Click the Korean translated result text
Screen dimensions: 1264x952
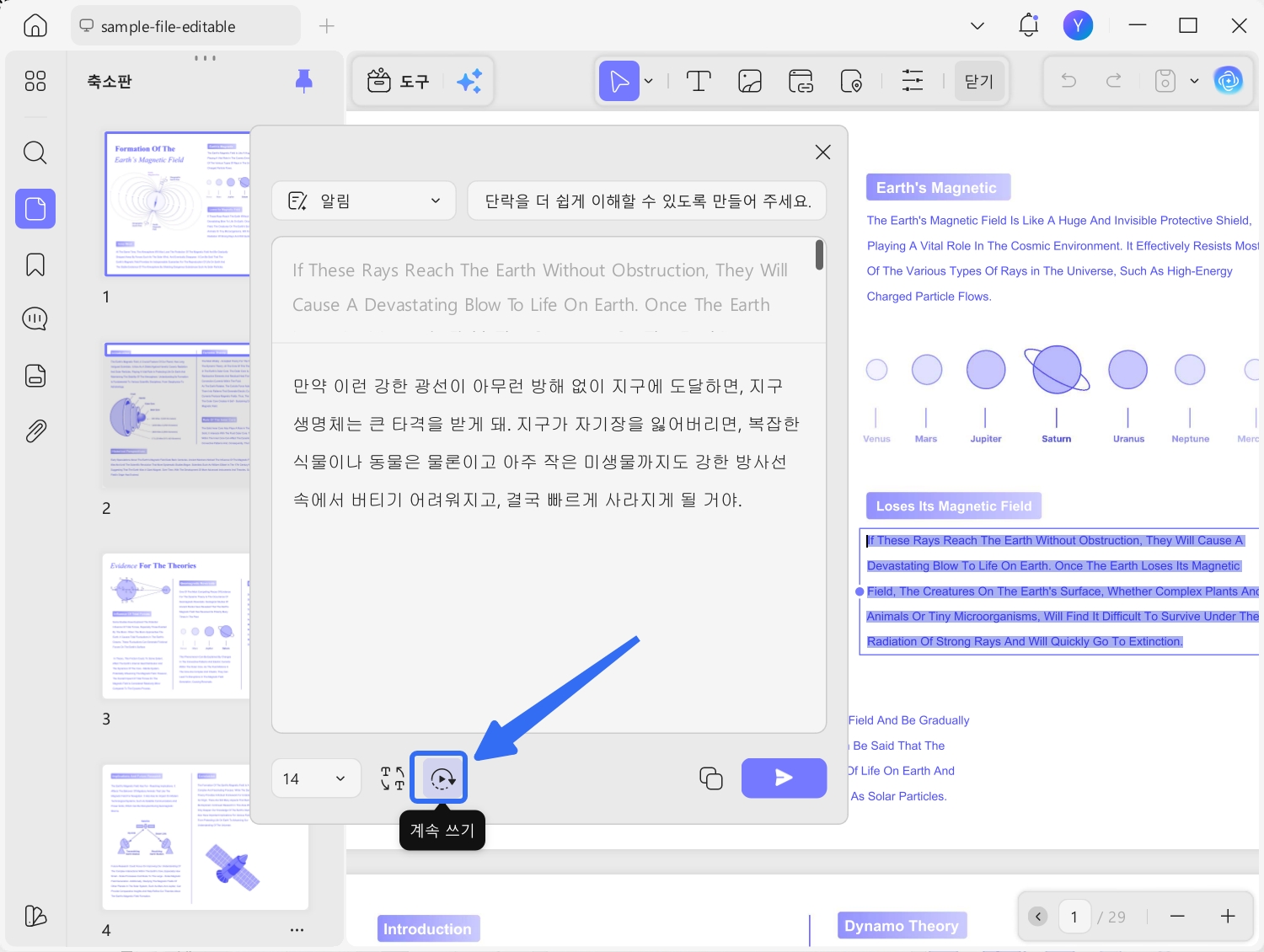546,443
